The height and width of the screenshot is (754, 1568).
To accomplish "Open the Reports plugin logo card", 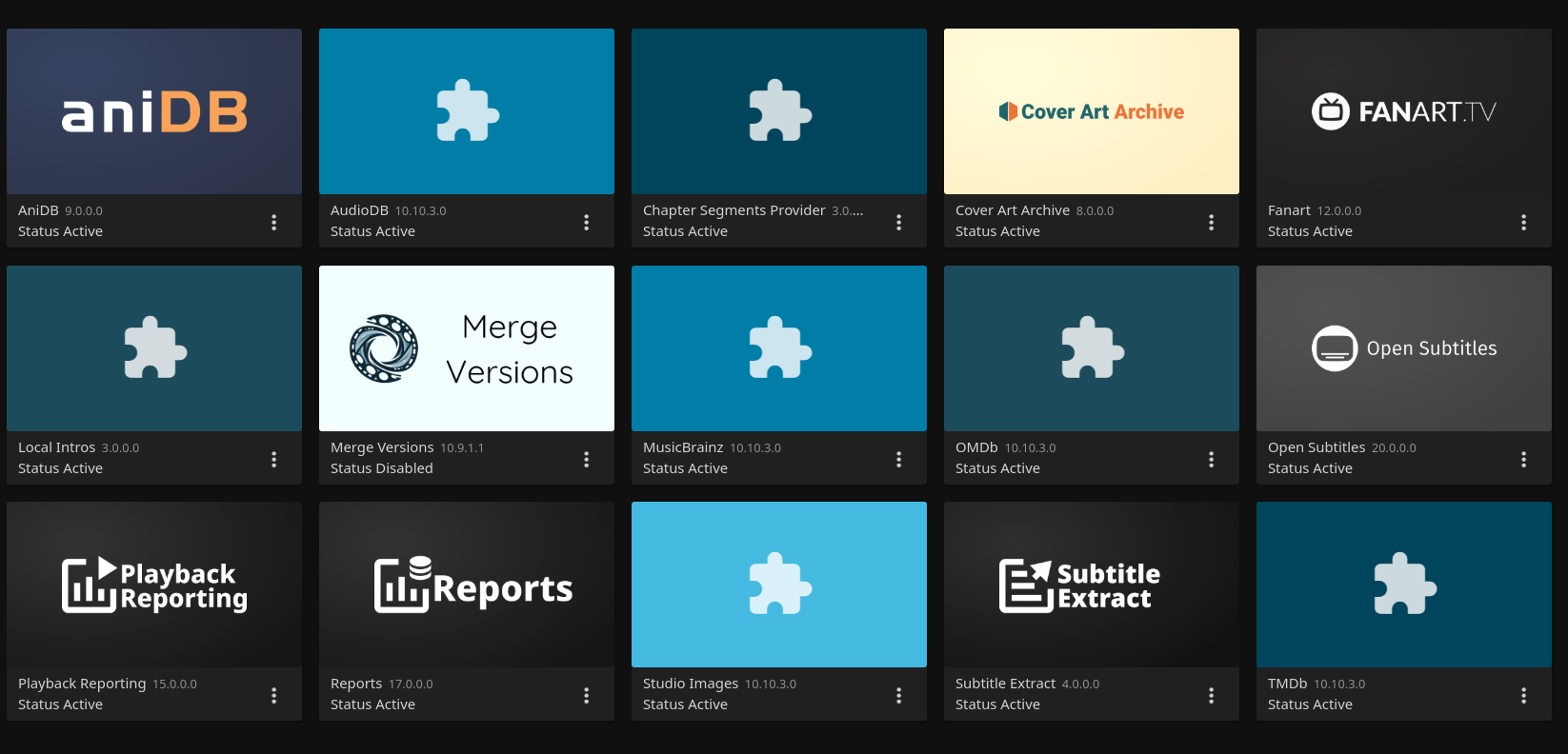I will click(467, 585).
